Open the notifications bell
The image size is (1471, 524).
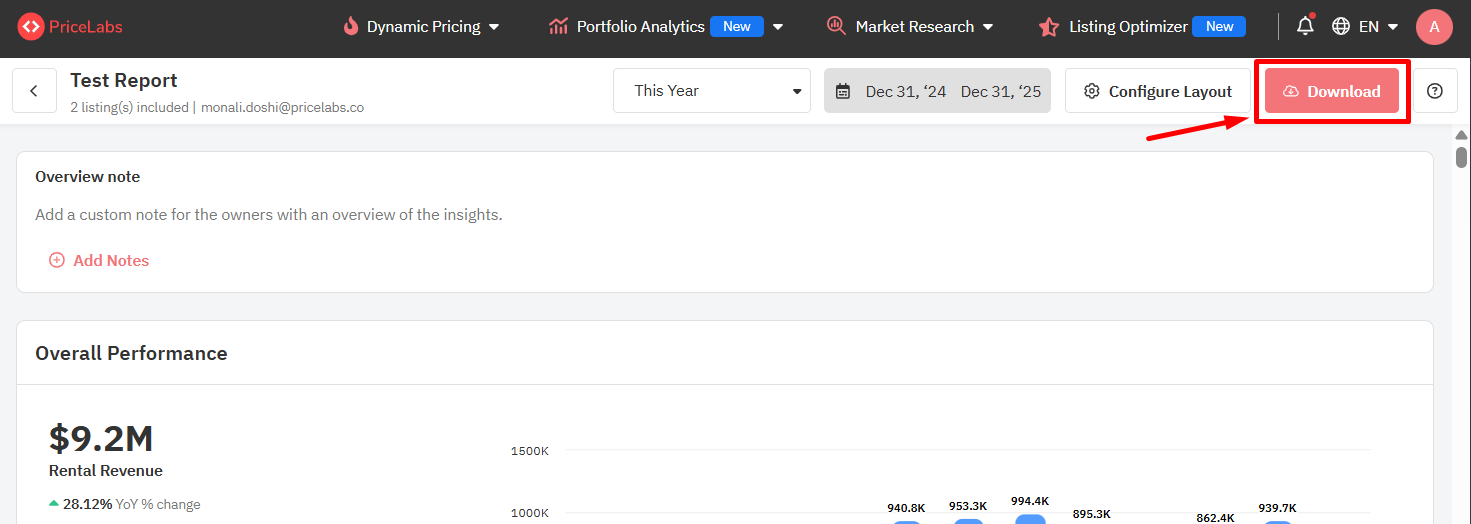click(x=1305, y=27)
